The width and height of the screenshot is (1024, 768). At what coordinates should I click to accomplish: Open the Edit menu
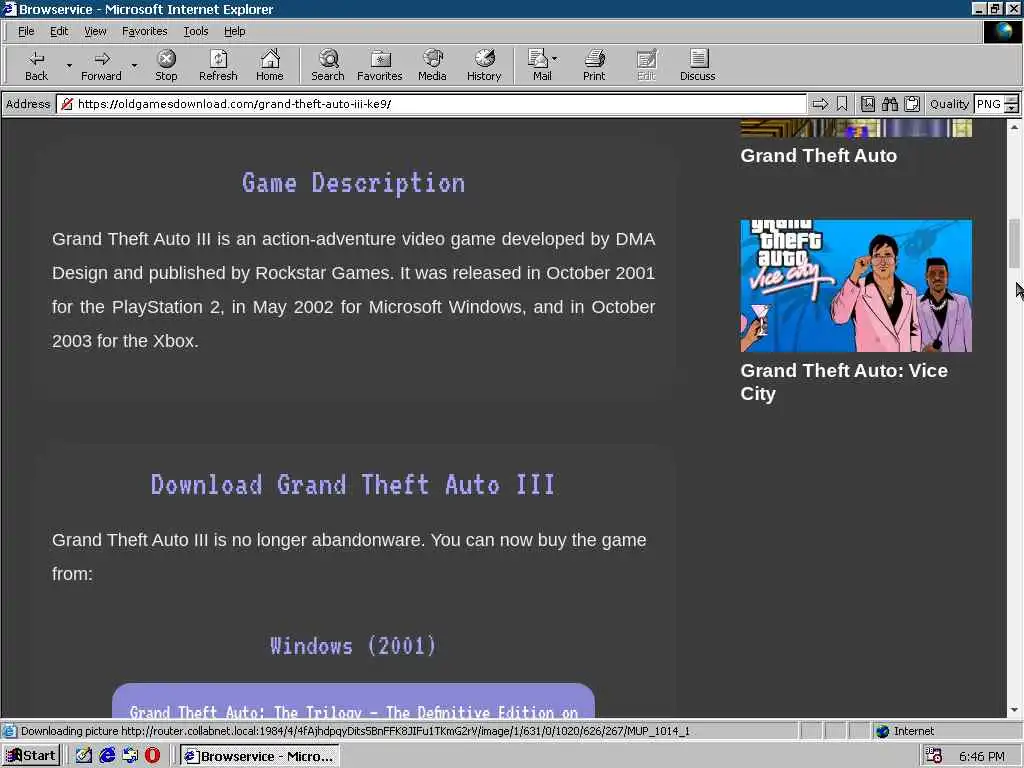(59, 31)
